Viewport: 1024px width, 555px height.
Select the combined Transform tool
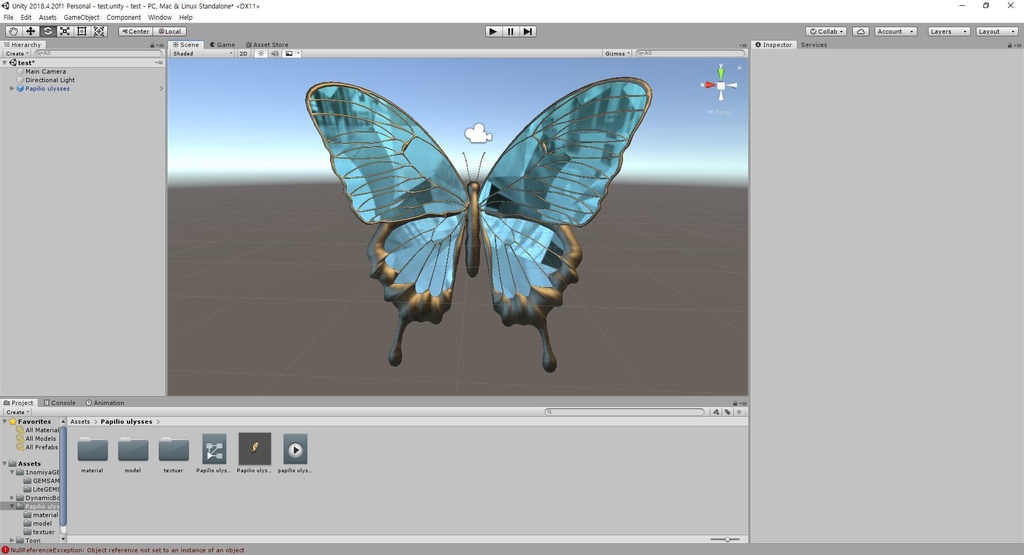click(x=99, y=31)
